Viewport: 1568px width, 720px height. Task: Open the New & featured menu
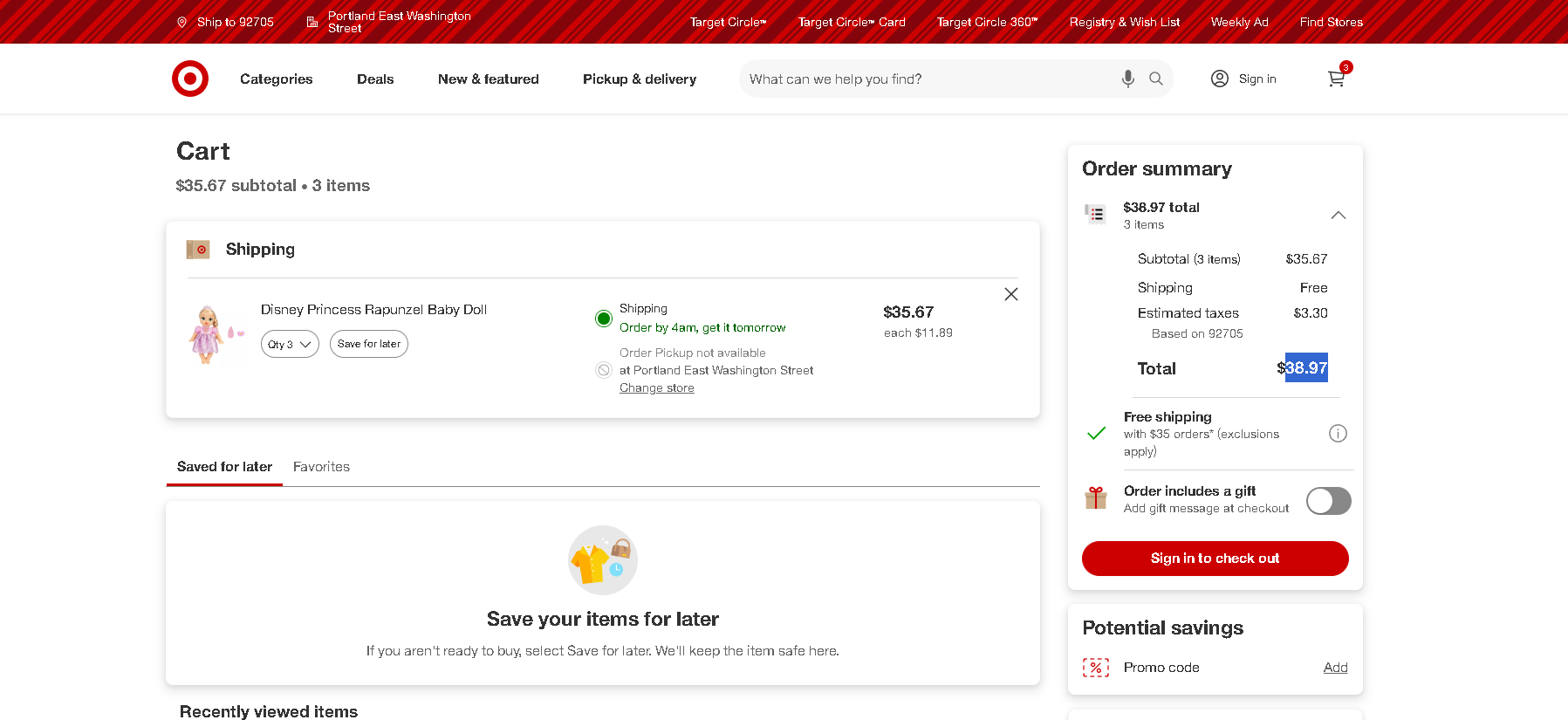pos(489,79)
